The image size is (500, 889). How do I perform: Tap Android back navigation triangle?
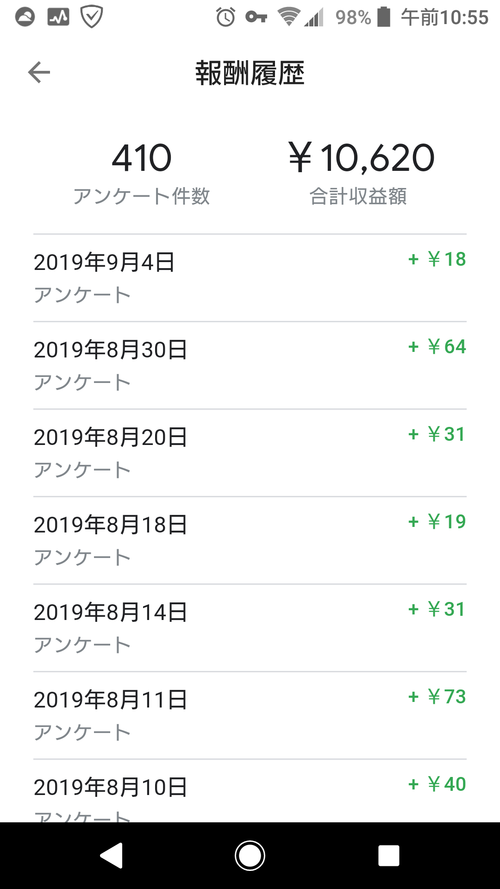pos(112,855)
